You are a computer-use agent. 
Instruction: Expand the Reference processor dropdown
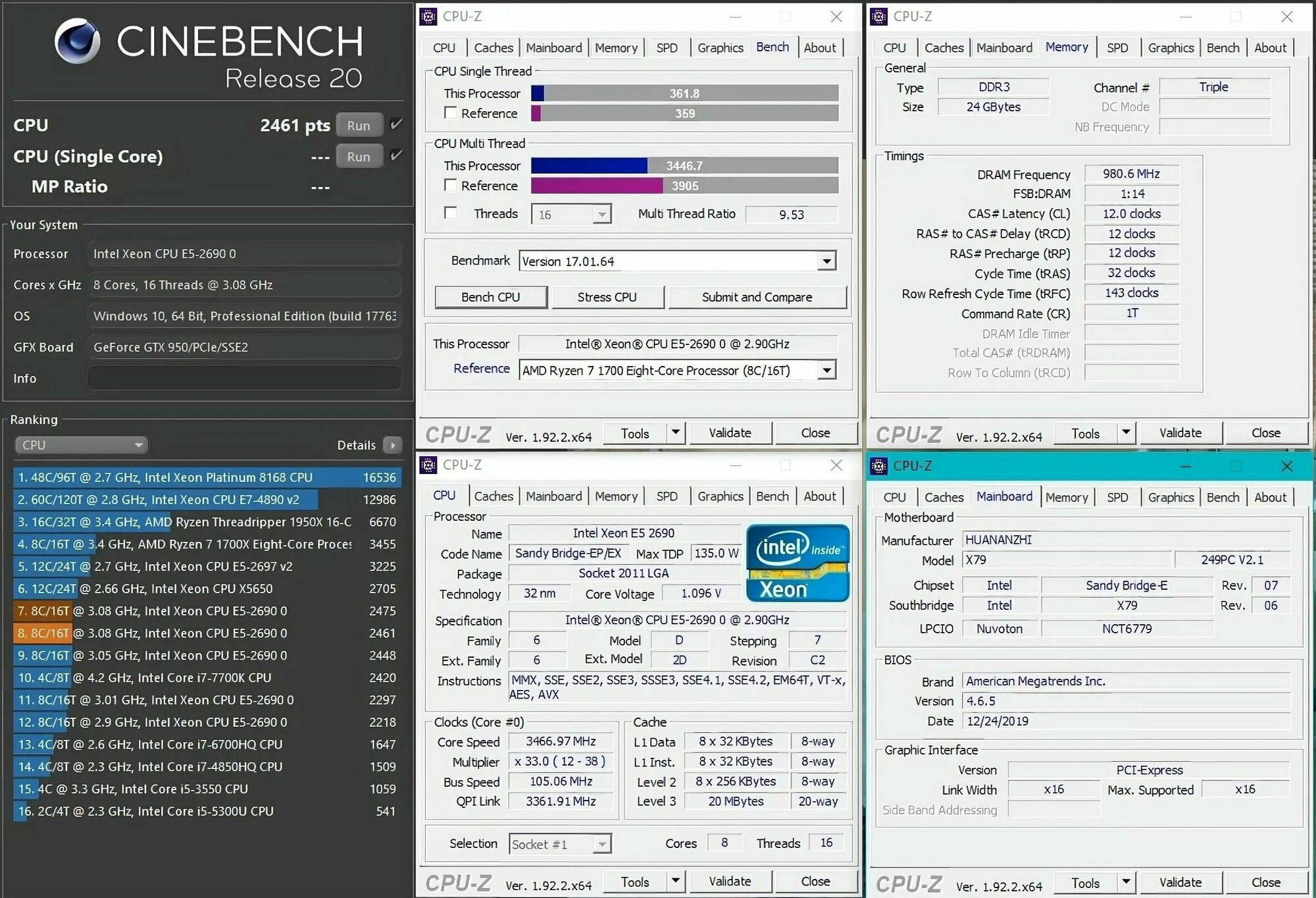[x=827, y=370]
